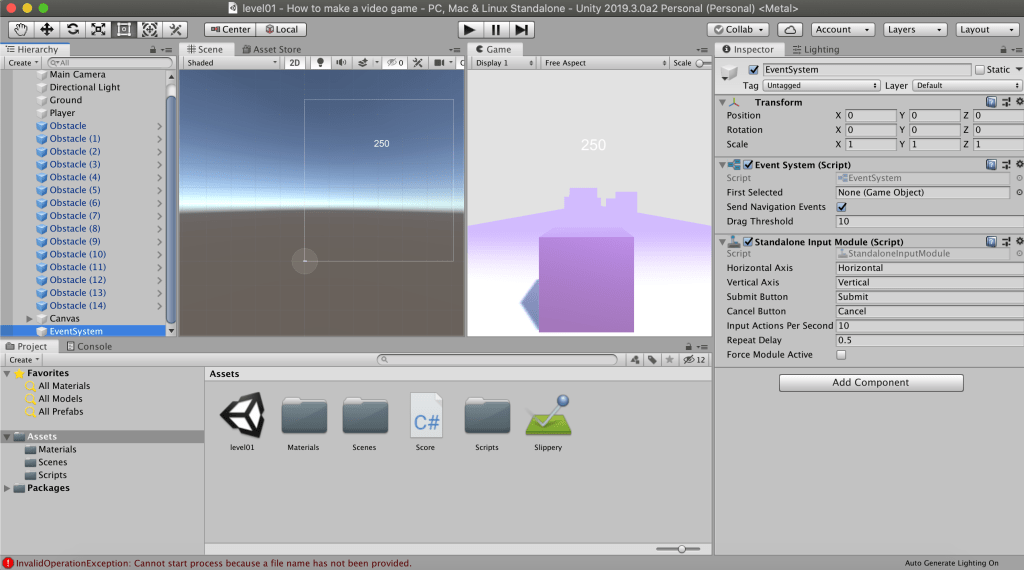Select the Move tool

pyautogui.click(x=47, y=30)
